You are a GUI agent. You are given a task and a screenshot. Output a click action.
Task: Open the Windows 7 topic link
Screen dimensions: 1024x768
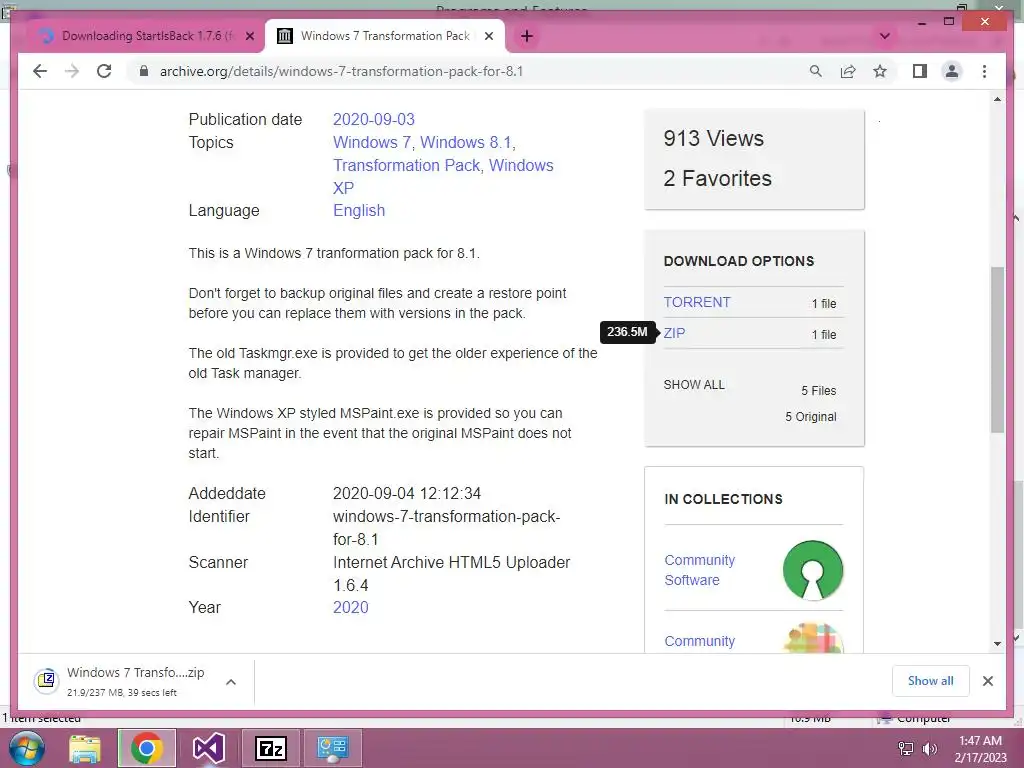tap(372, 142)
